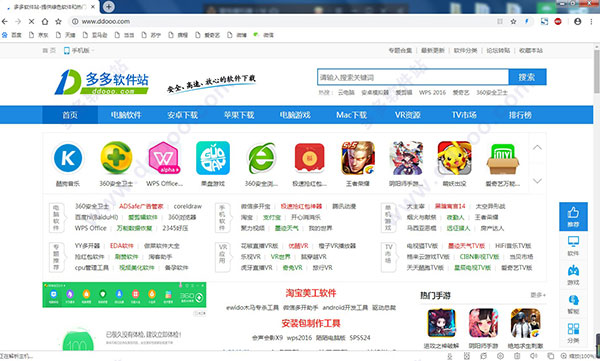Open the coreldraw link
The height and width of the screenshot is (361, 600).
188,206
